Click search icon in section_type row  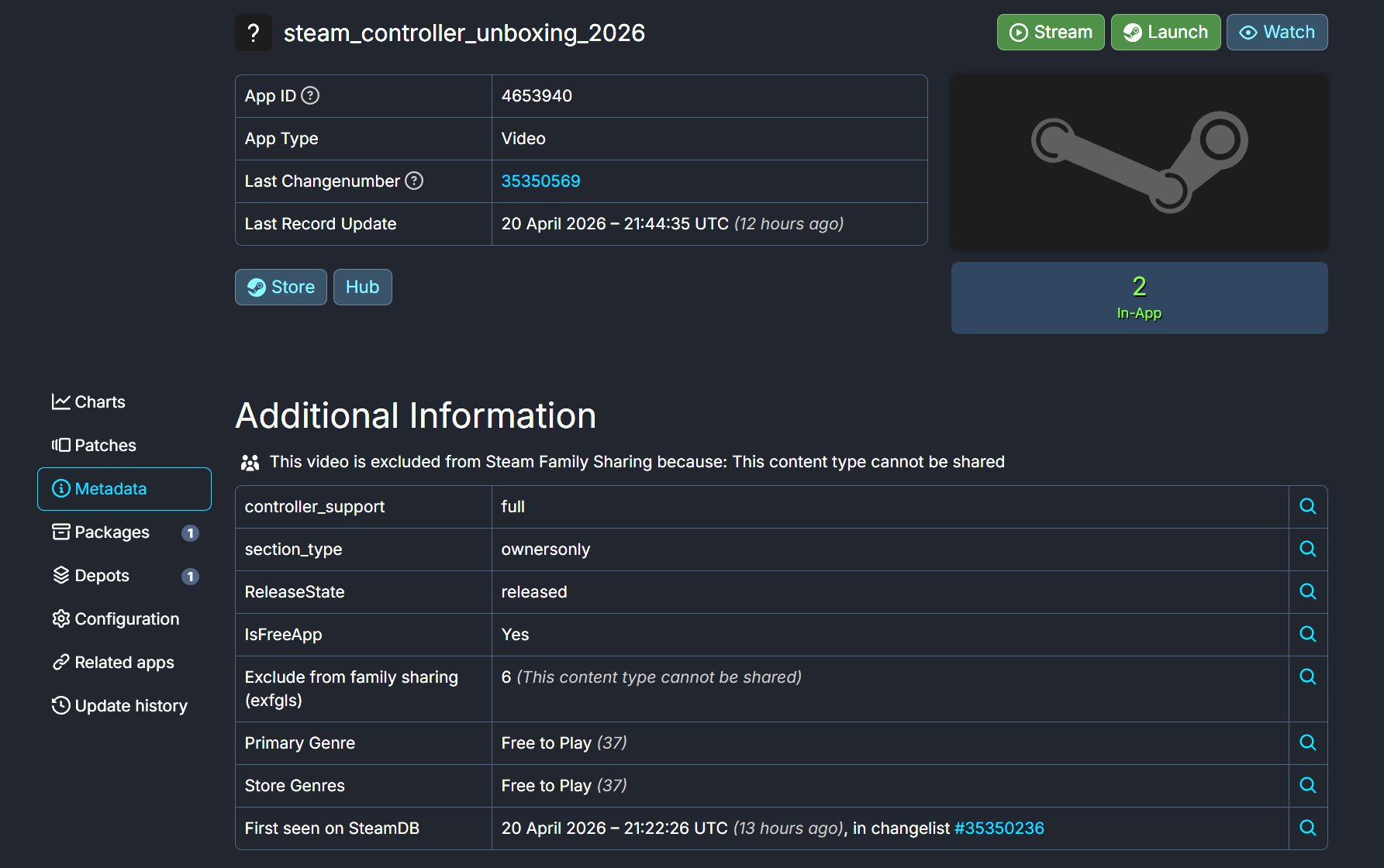tap(1307, 549)
